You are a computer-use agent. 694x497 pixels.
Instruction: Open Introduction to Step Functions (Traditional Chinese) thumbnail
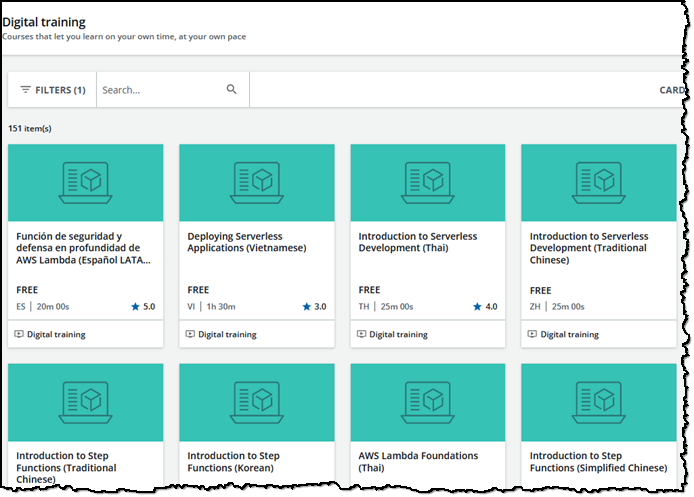85,402
